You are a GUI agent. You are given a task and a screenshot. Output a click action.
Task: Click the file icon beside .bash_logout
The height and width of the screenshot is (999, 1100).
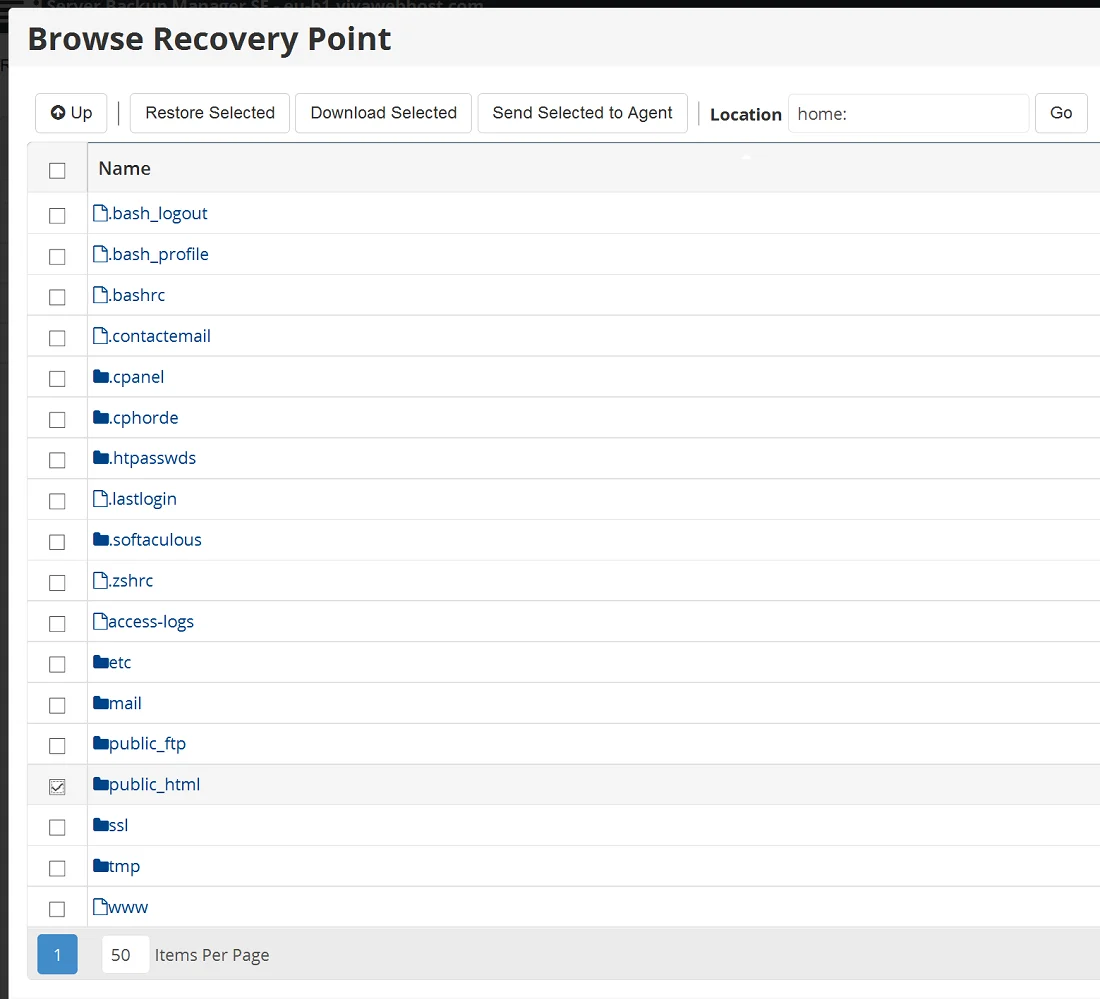[98, 212]
